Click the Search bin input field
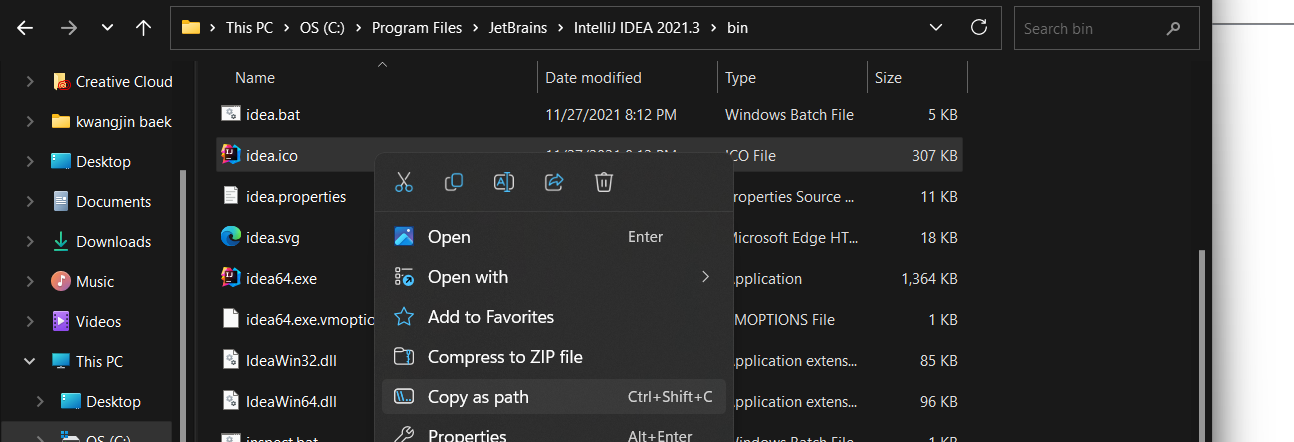The height and width of the screenshot is (442, 1294). coord(1106,28)
